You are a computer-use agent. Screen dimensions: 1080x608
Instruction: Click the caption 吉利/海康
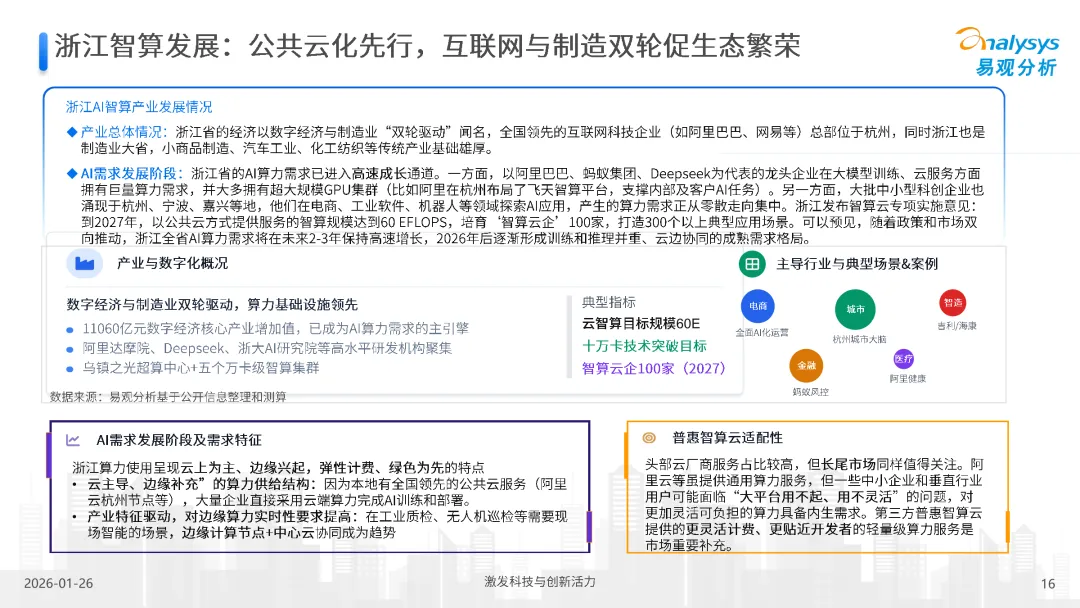[x=957, y=326]
